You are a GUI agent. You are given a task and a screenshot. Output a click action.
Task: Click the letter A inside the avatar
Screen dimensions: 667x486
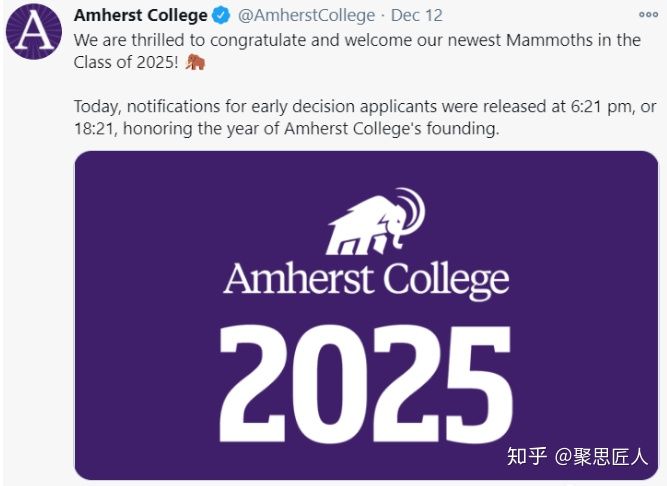pyautogui.click(x=34, y=32)
